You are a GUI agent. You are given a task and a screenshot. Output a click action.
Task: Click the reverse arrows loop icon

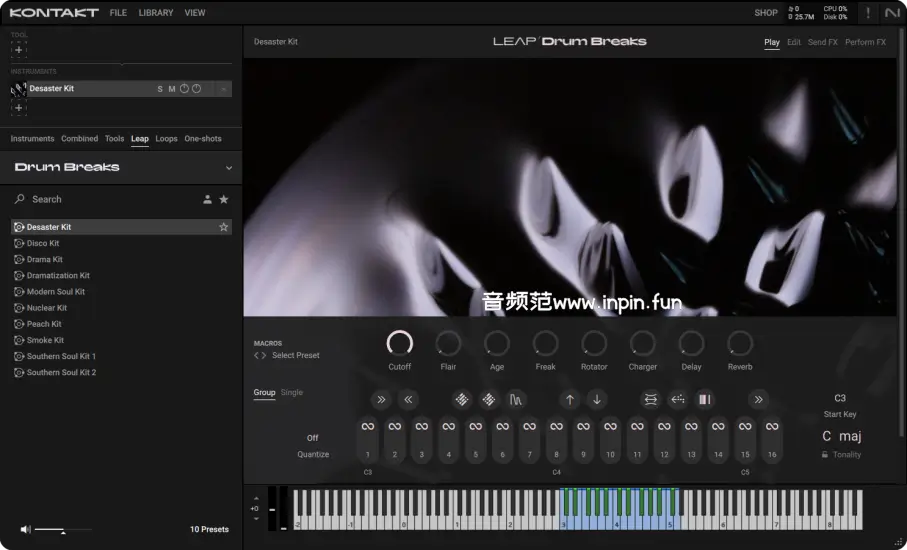[650, 399]
